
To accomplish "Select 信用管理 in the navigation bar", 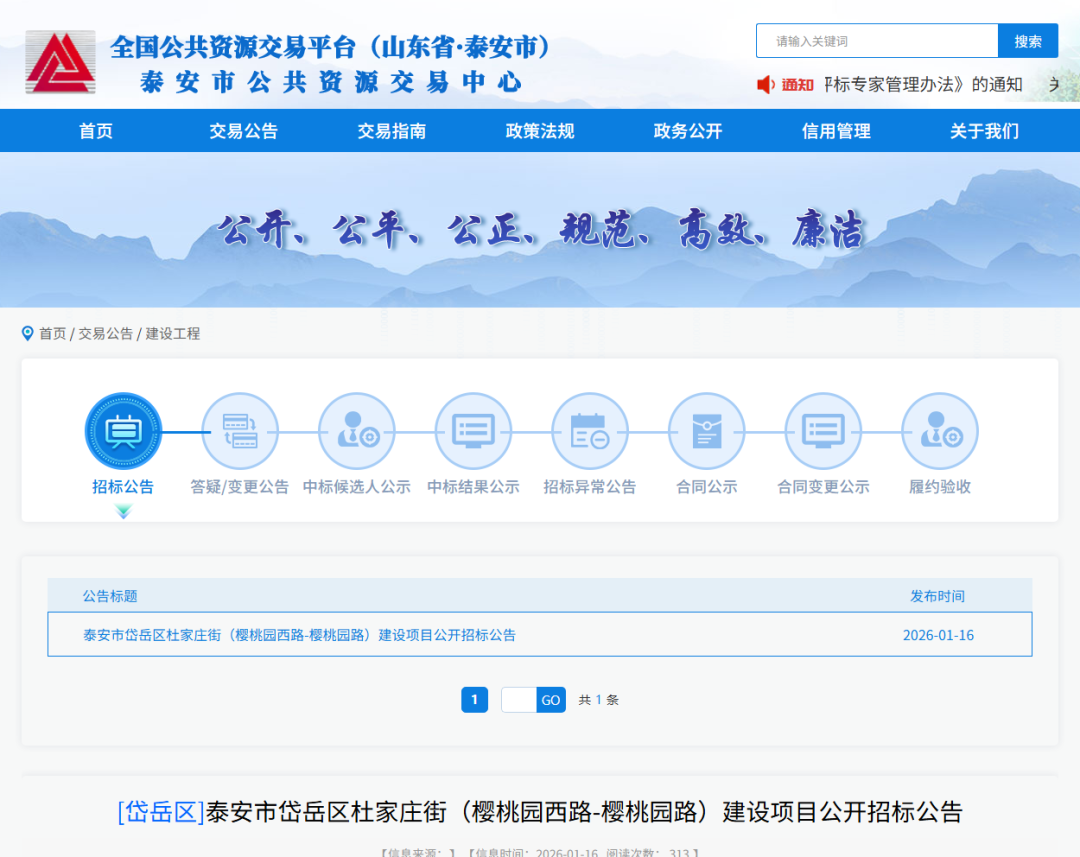I will 836,131.
